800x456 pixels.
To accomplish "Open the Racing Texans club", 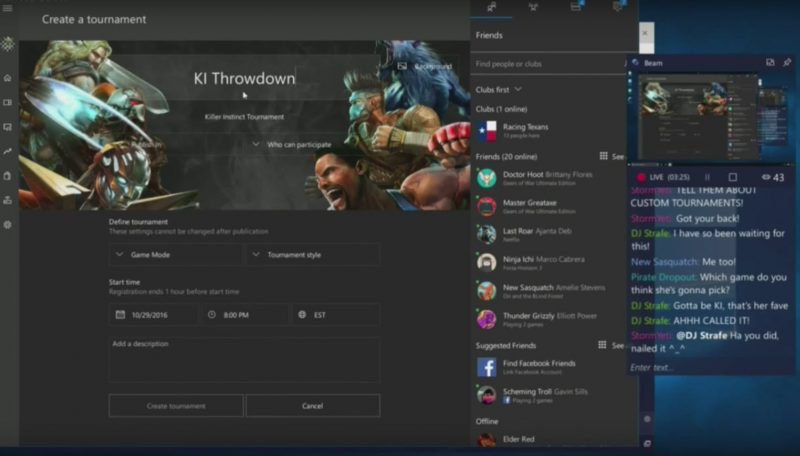I will click(x=549, y=131).
